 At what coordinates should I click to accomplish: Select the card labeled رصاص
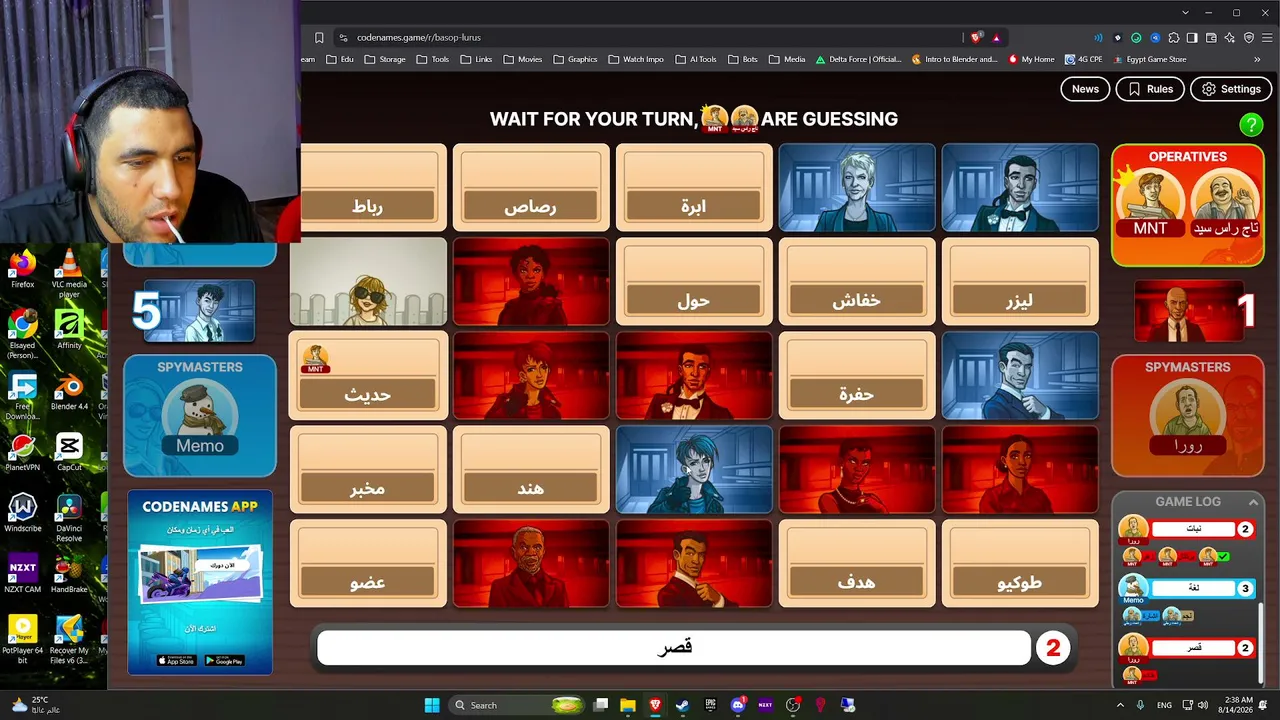coord(531,188)
